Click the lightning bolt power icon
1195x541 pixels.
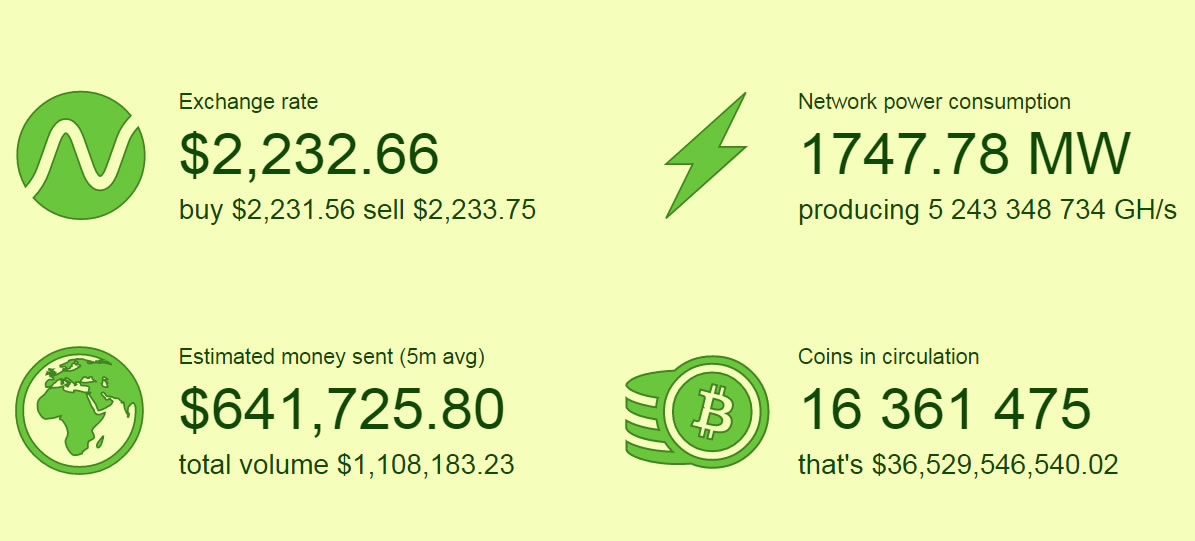tap(706, 155)
